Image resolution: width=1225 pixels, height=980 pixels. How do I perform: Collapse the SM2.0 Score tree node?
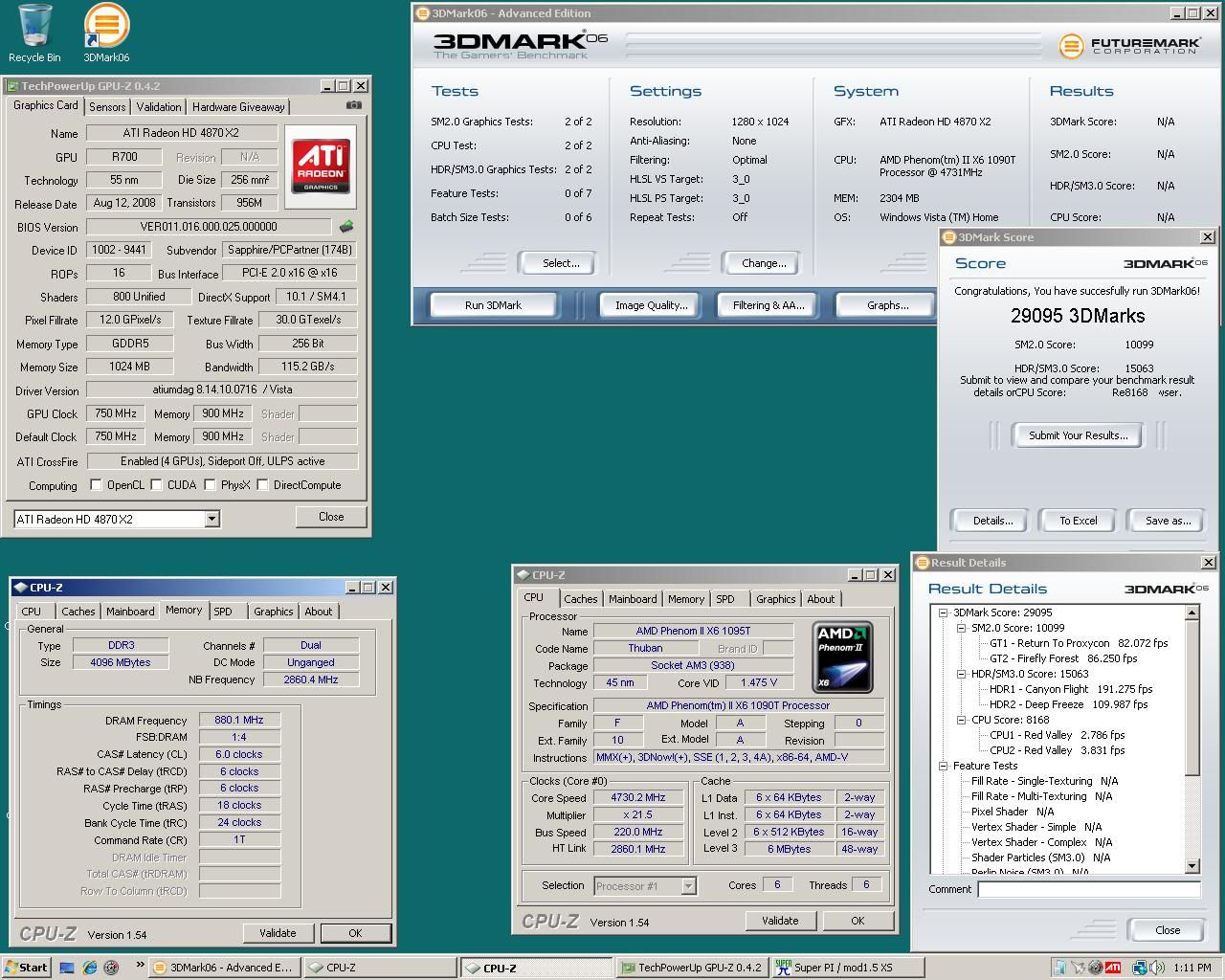[x=962, y=628]
